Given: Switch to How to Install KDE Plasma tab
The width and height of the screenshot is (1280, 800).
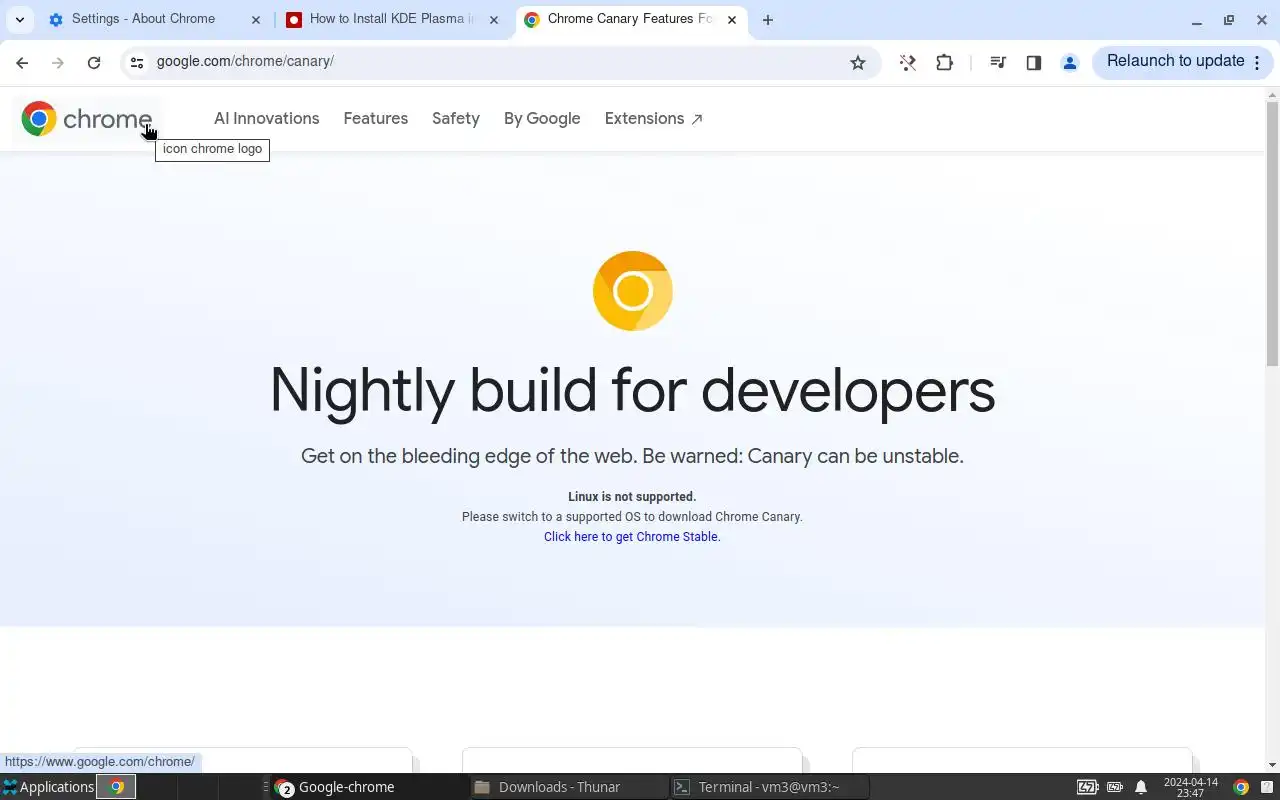Looking at the screenshot, I should (391, 19).
